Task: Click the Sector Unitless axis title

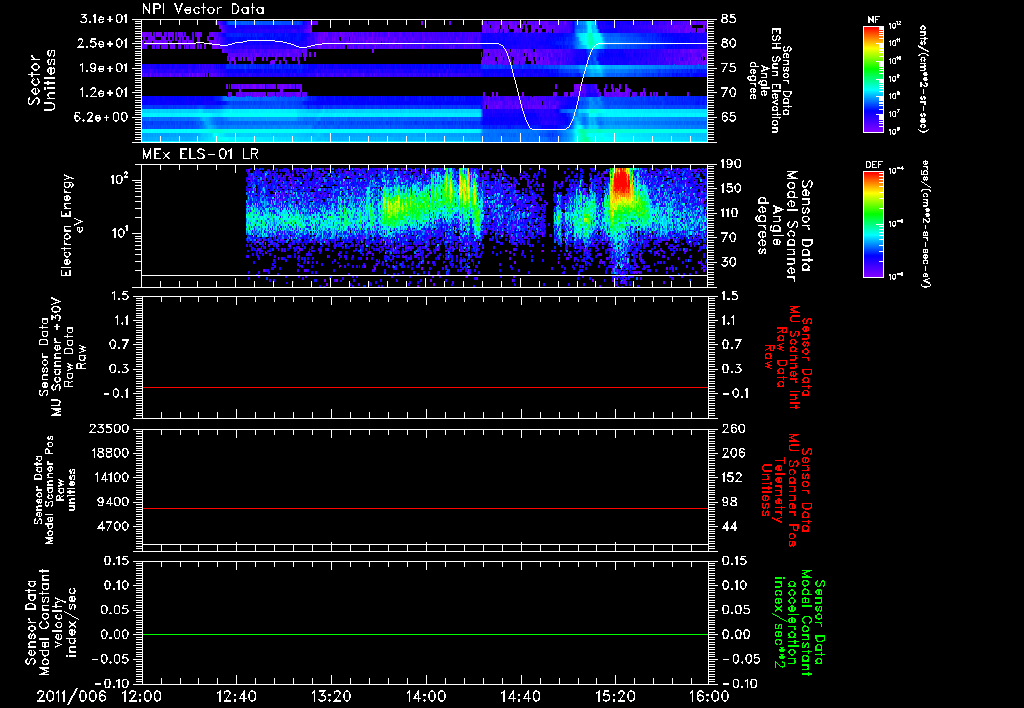Action: coord(41,80)
